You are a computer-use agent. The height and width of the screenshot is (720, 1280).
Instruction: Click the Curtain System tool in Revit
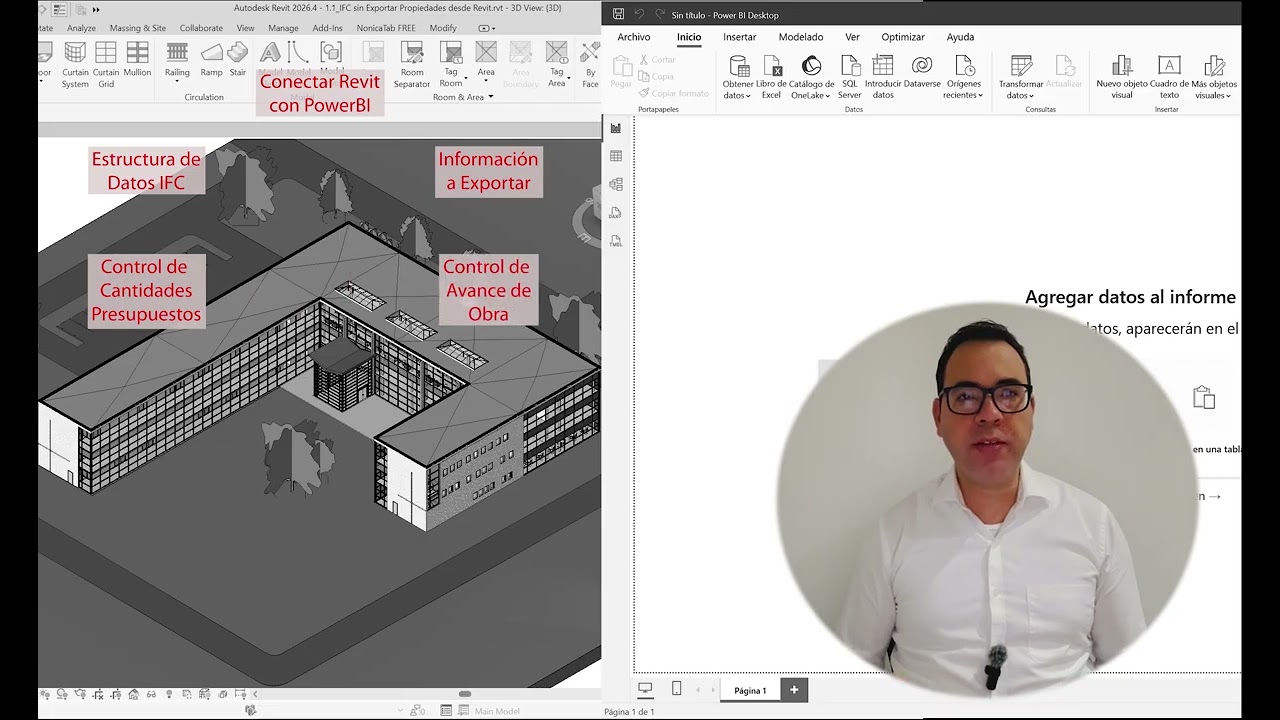click(x=75, y=65)
